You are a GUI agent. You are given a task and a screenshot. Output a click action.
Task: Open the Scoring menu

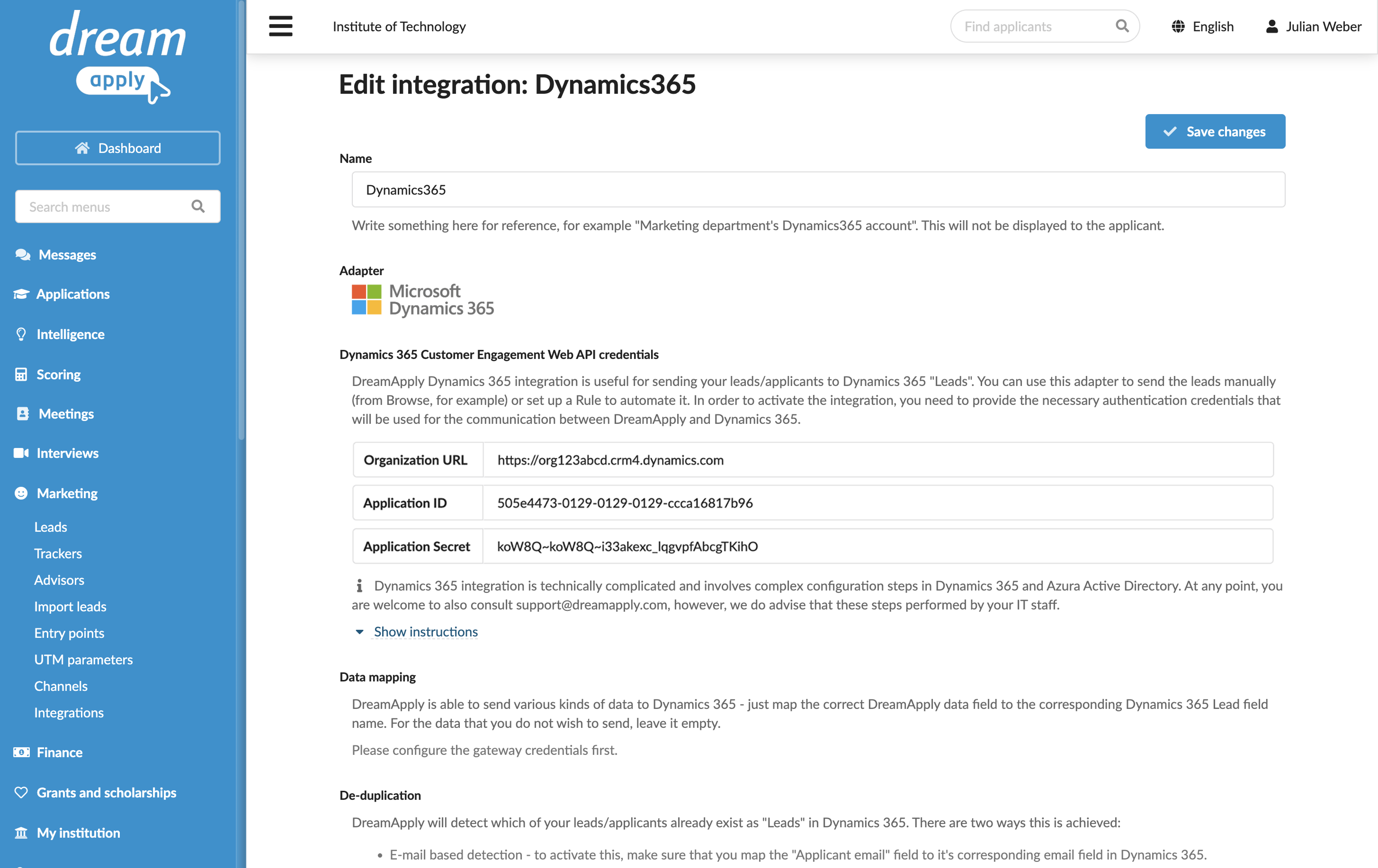point(58,374)
